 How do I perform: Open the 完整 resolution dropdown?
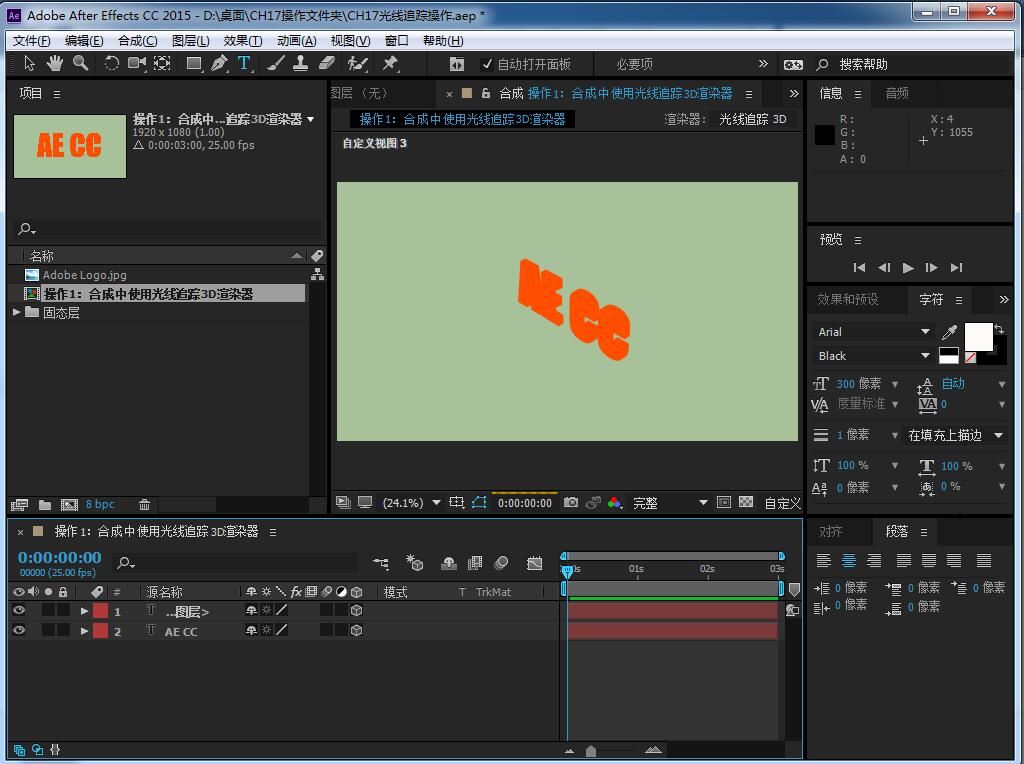point(669,503)
